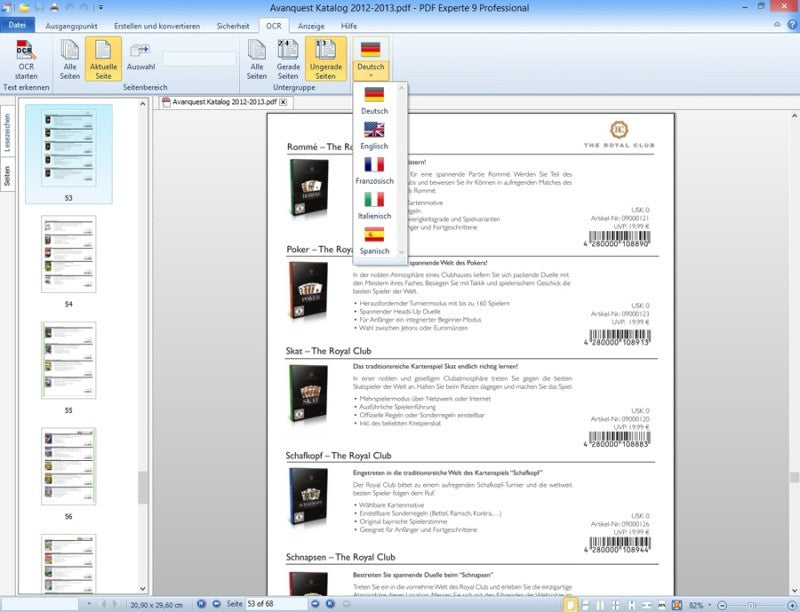
Task: Click the open folder quick-access icon
Action: tap(23, 8)
